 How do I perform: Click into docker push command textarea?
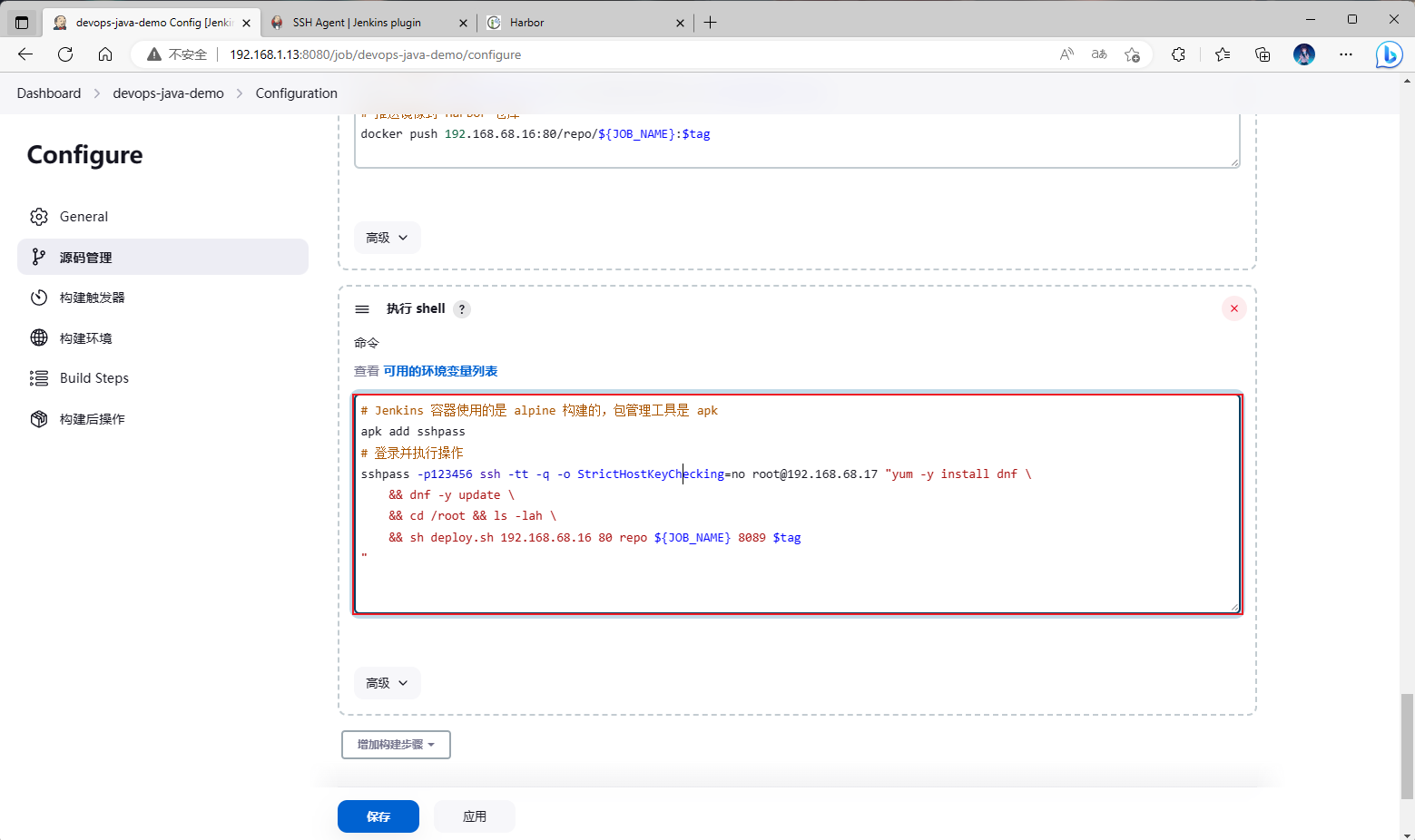[797, 142]
